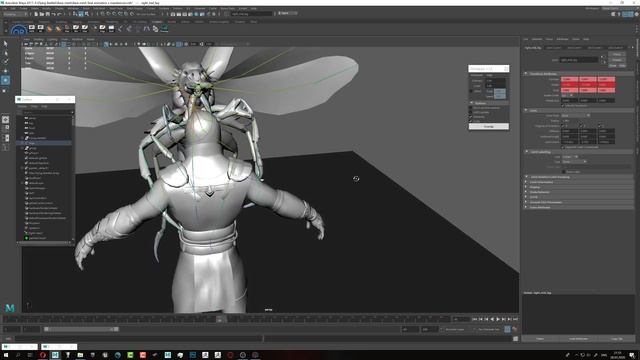Save the scene with the disk icon
The image size is (640, 360).
[x=47, y=14]
